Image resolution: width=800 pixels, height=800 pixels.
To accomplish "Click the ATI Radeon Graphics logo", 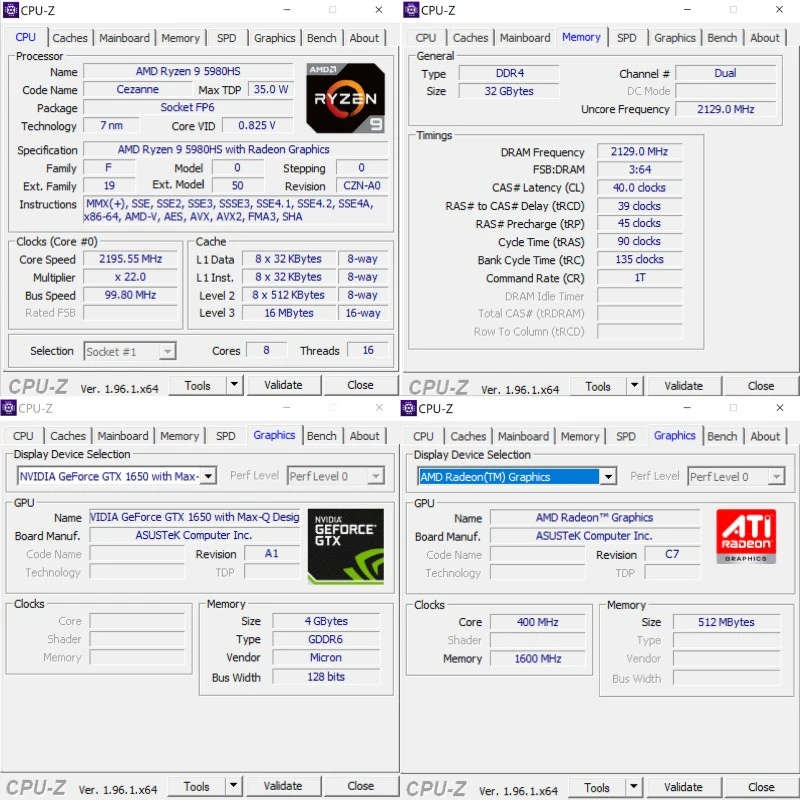I will coord(745,536).
